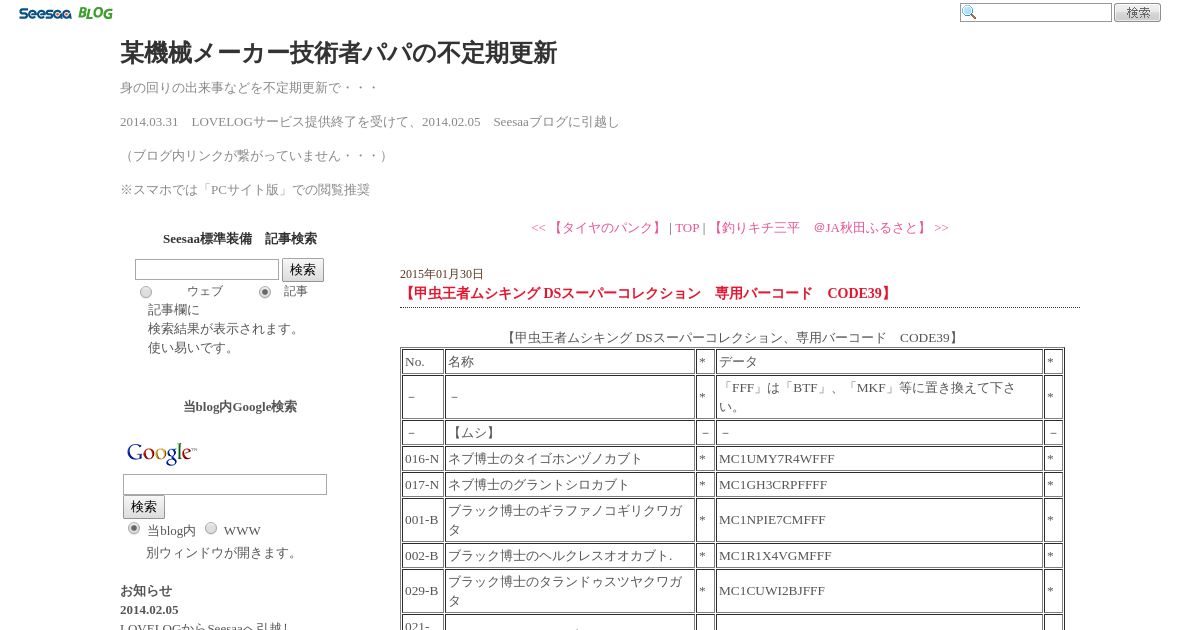Select the WWW radio button
Viewport: 1200px width, 630px height.
tap(211, 528)
